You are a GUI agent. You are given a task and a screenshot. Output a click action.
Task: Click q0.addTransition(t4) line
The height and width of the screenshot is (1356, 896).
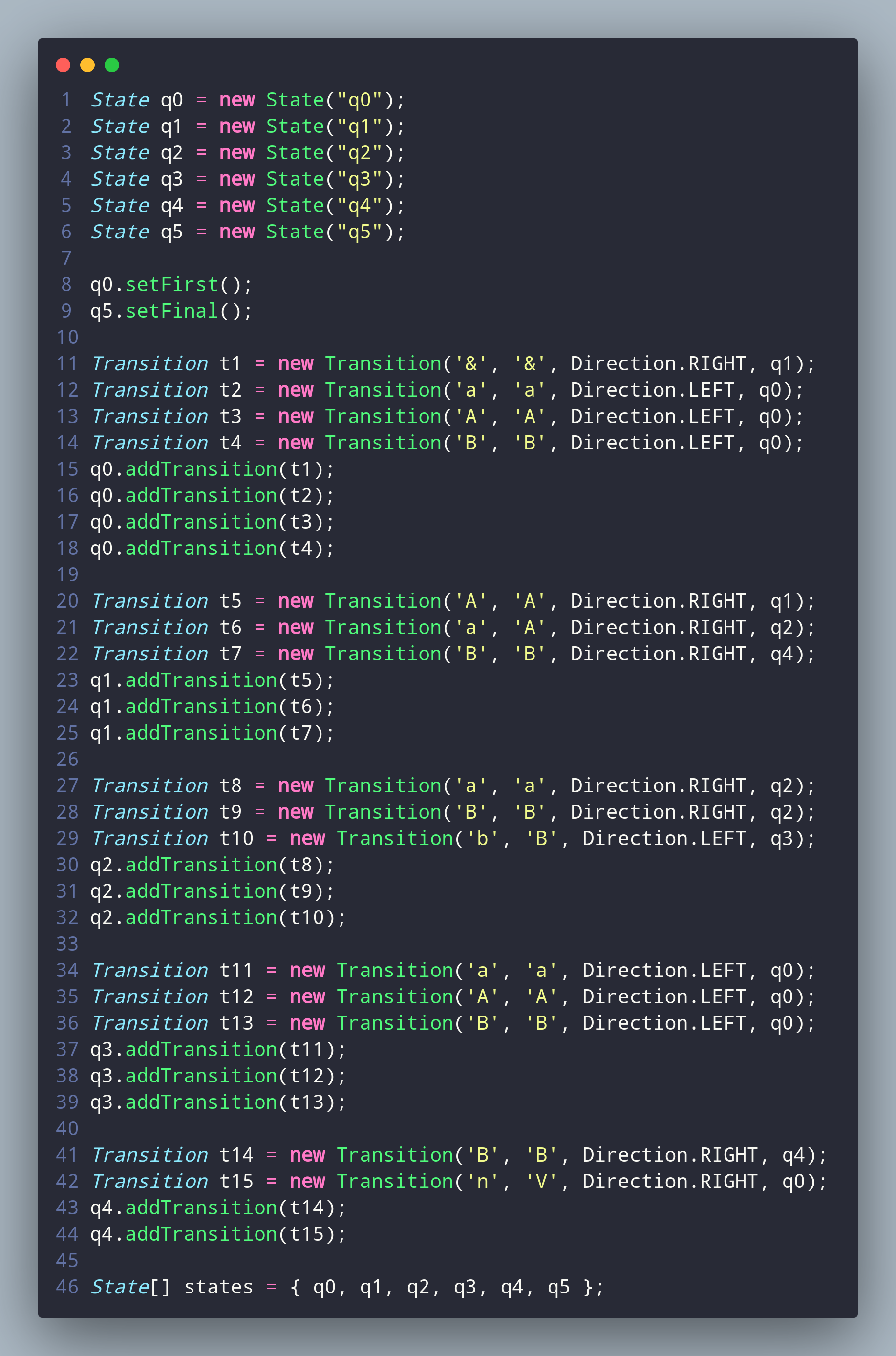pyautogui.click(x=213, y=549)
